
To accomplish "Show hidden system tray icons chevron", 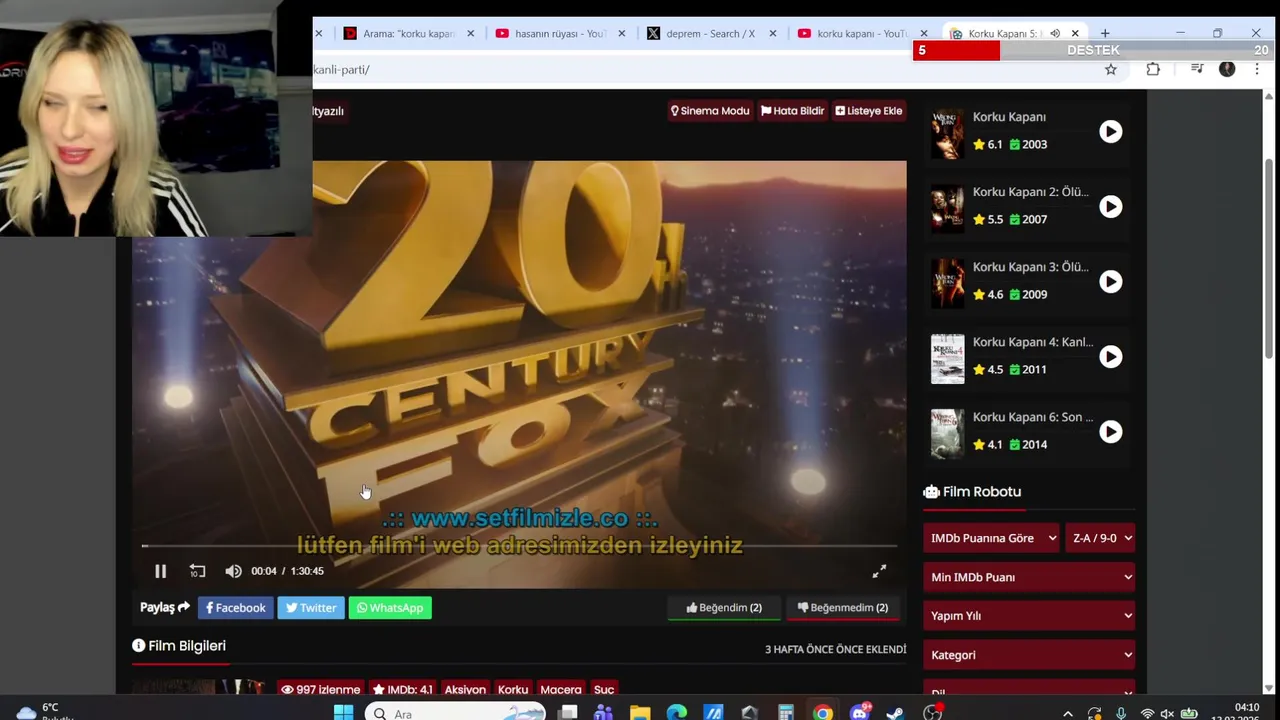I will [x=1068, y=714].
